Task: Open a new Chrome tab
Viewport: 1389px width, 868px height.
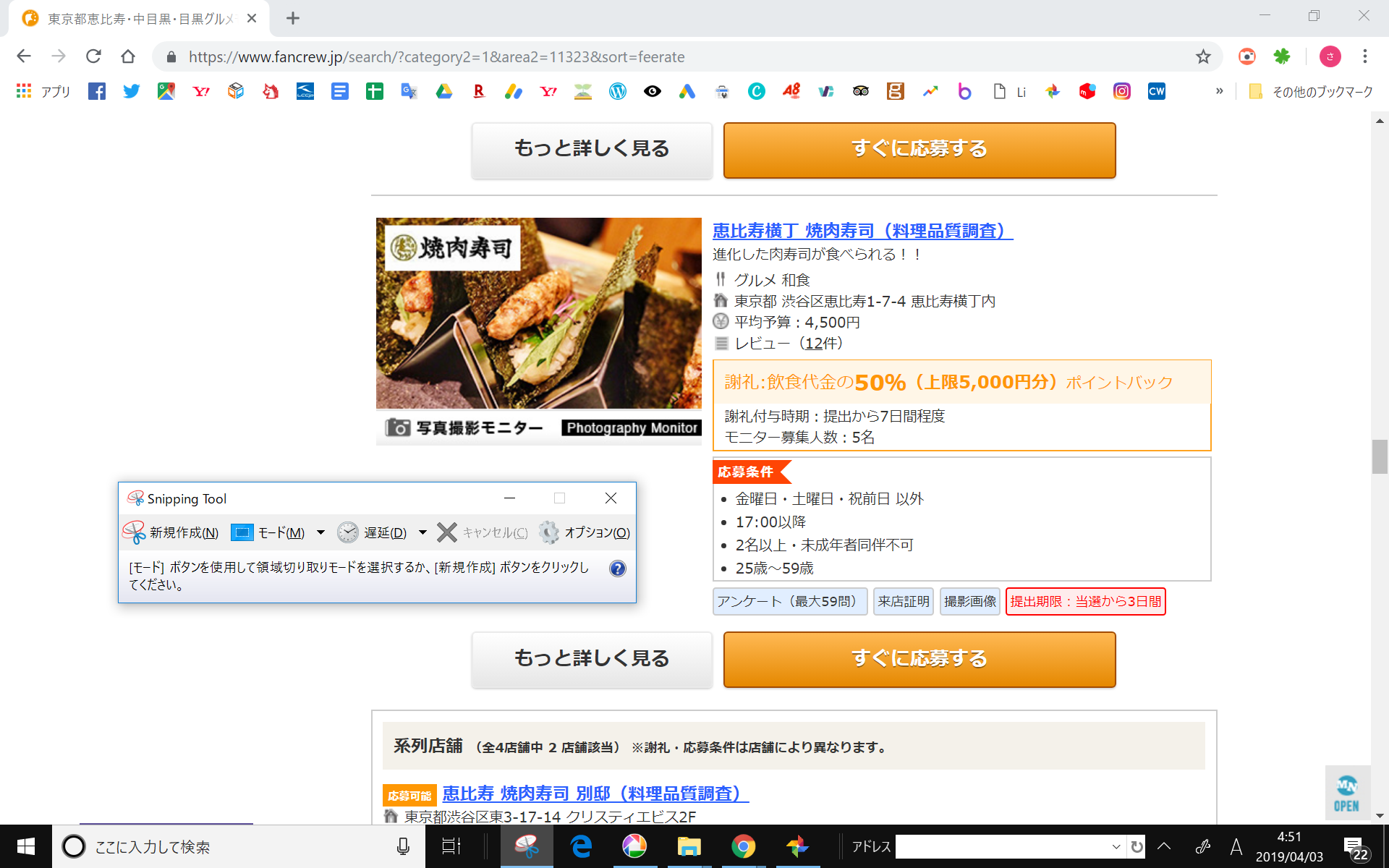Action: (292, 18)
